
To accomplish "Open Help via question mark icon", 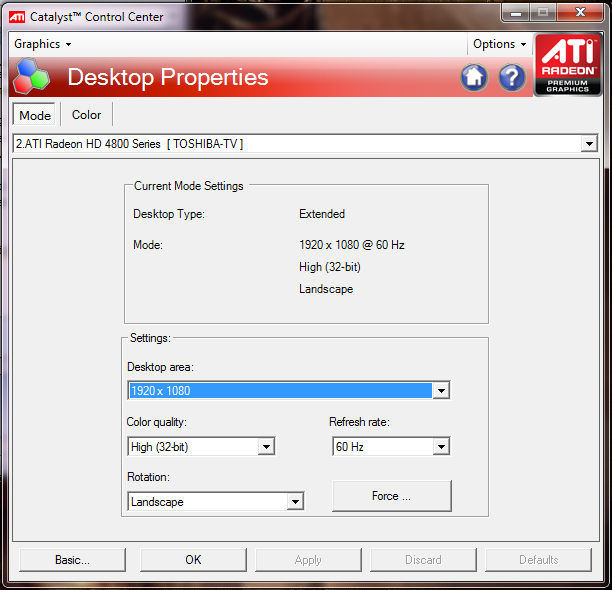I will 512,77.
